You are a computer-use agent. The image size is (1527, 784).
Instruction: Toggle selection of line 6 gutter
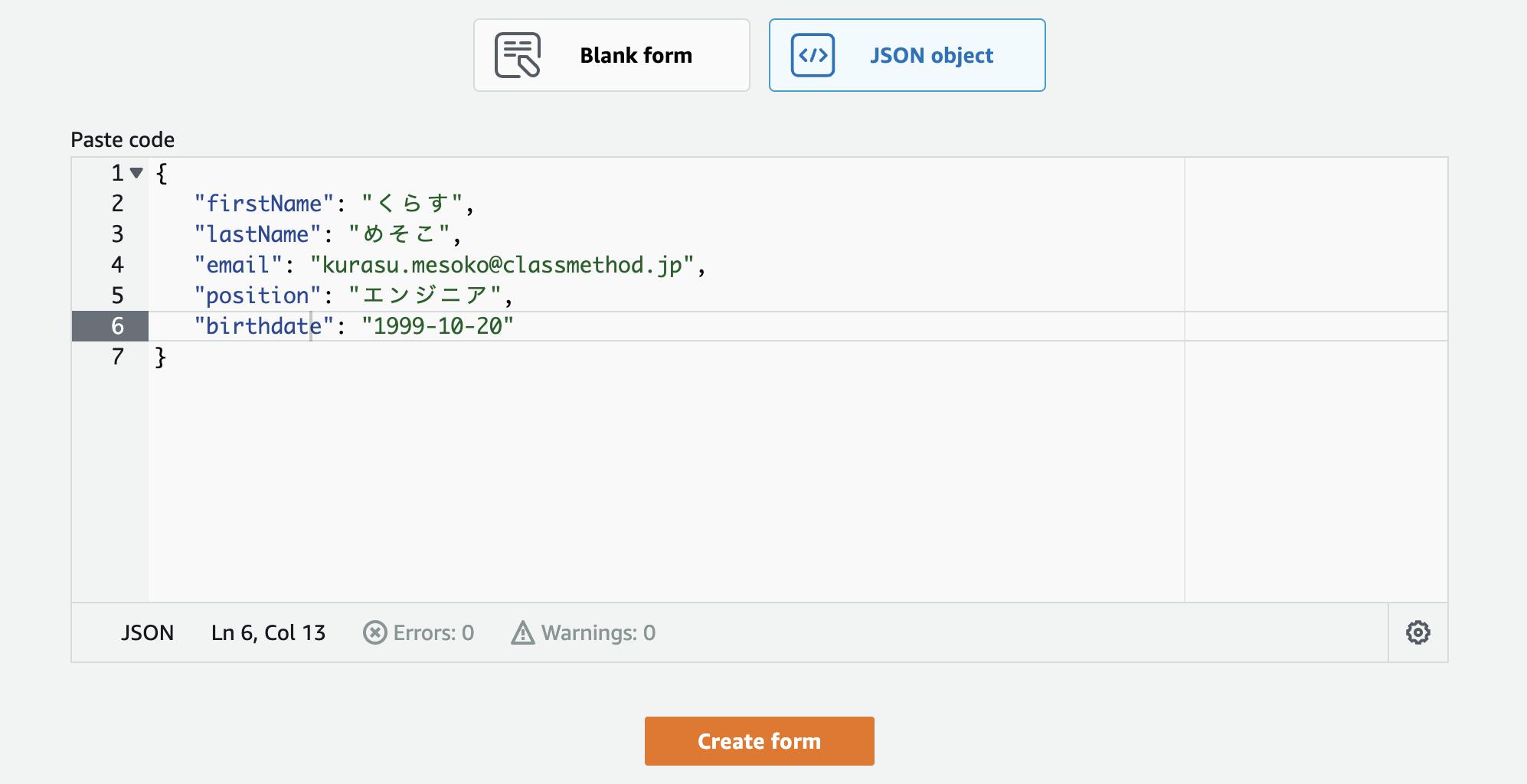coord(116,325)
